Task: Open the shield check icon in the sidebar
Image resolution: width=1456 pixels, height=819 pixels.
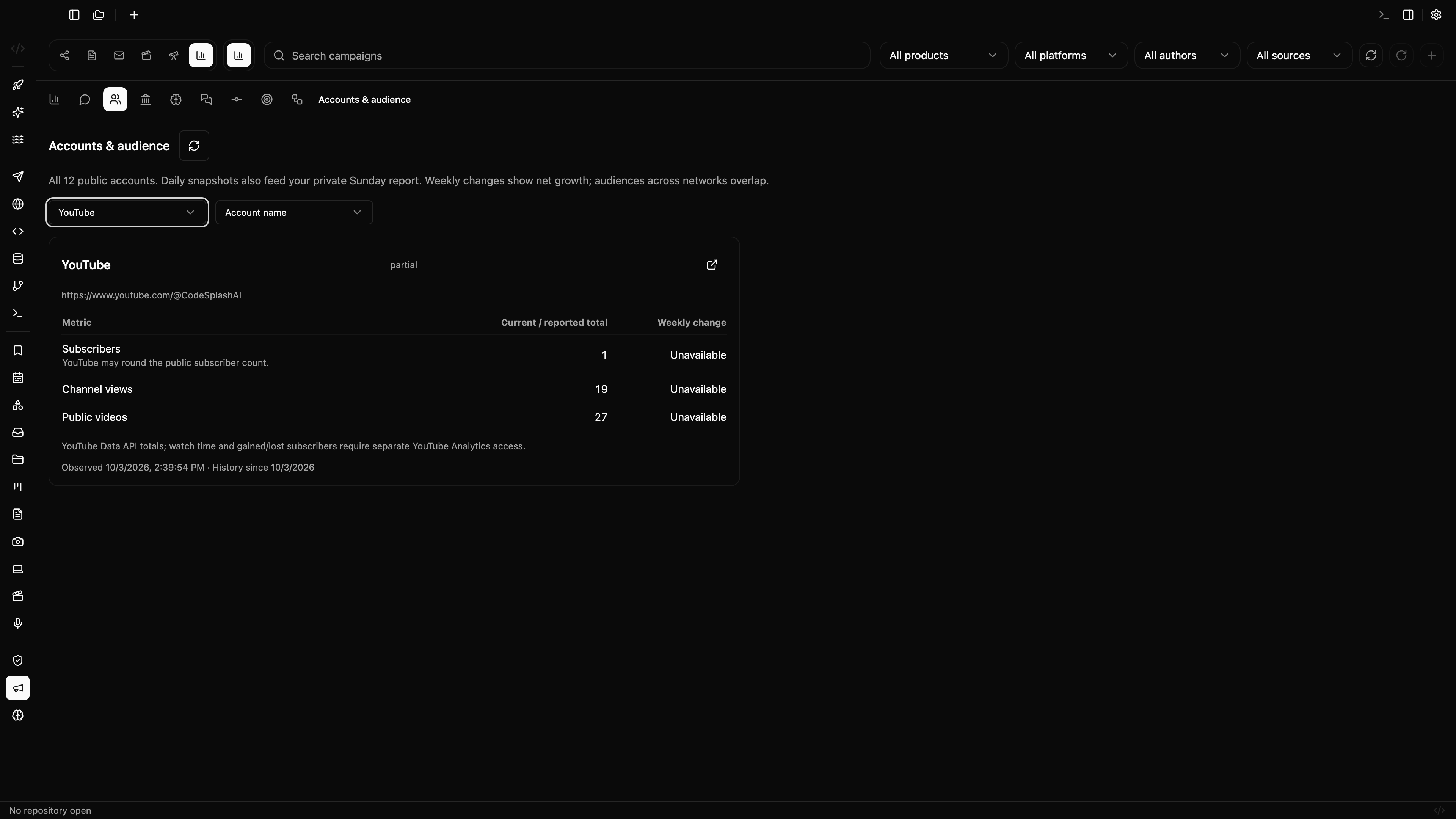Action: [18, 661]
